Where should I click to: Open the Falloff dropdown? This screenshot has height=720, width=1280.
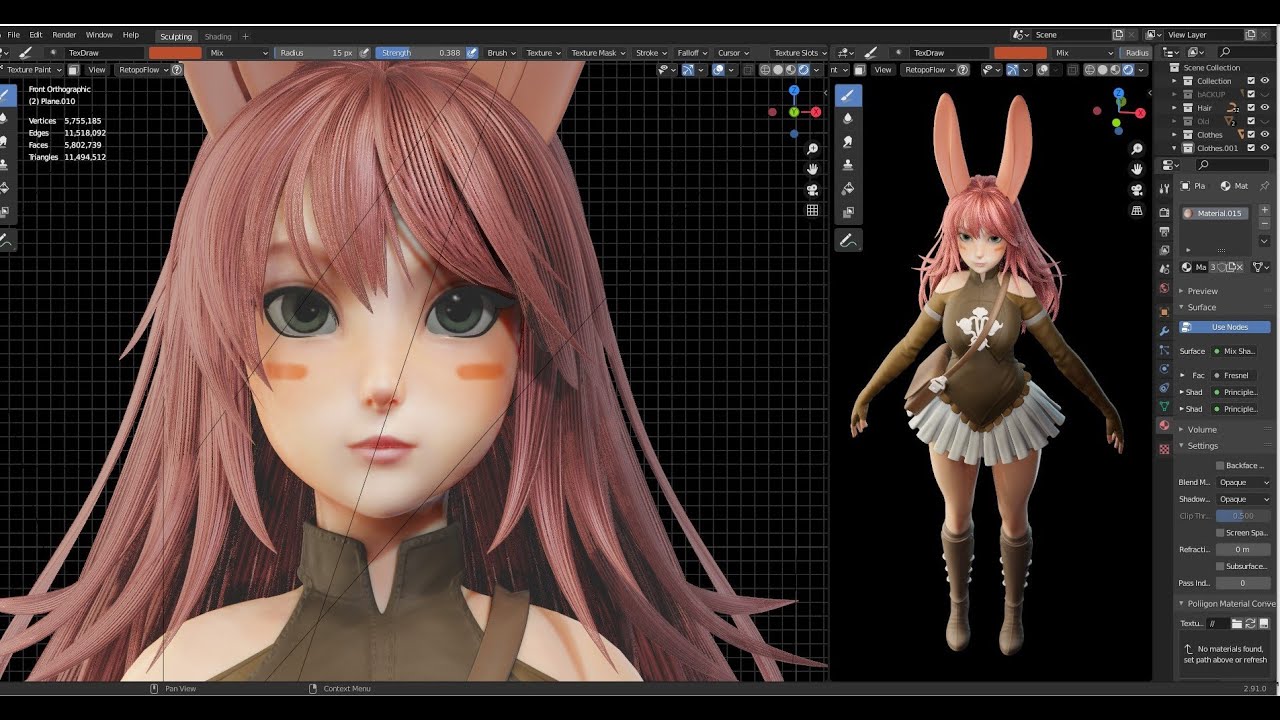coord(692,53)
